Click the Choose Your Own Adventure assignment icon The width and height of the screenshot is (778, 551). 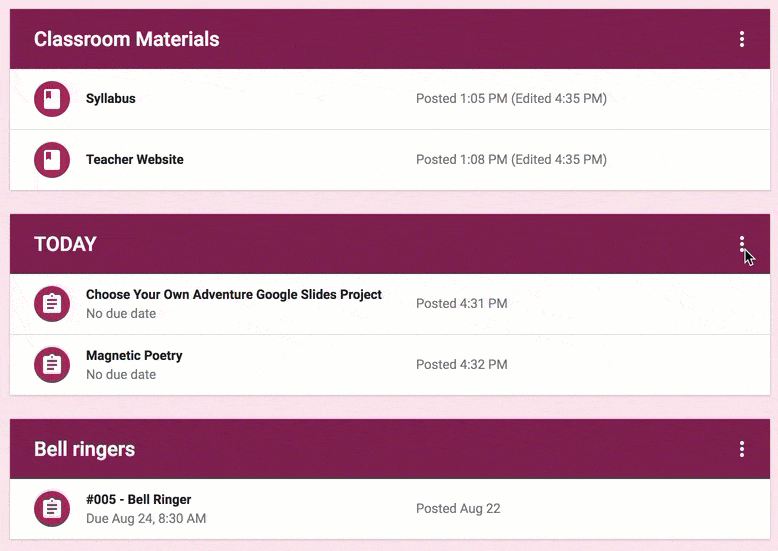(52, 303)
